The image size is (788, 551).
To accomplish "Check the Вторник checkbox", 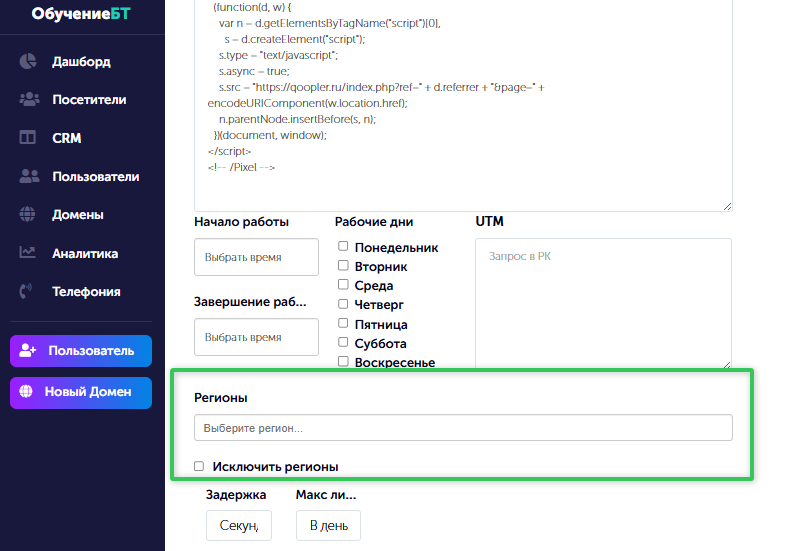I will (343, 265).
